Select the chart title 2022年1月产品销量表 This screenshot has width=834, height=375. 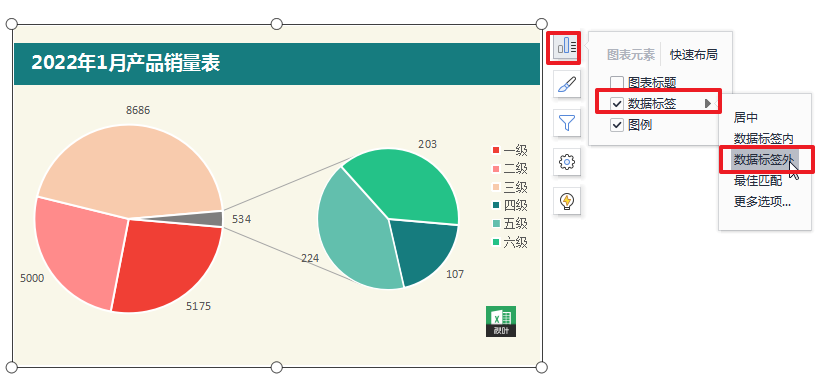tap(126, 63)
